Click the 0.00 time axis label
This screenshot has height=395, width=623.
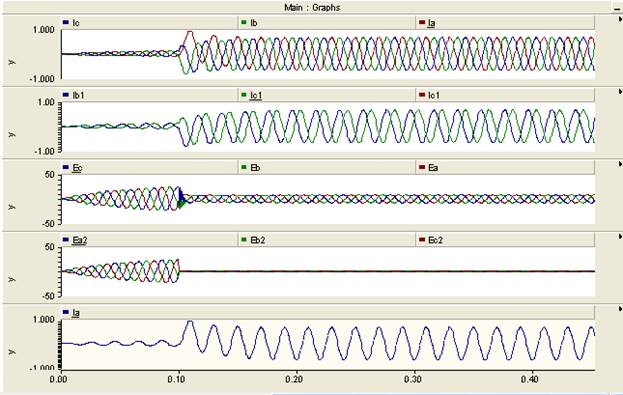click(59, 379)
